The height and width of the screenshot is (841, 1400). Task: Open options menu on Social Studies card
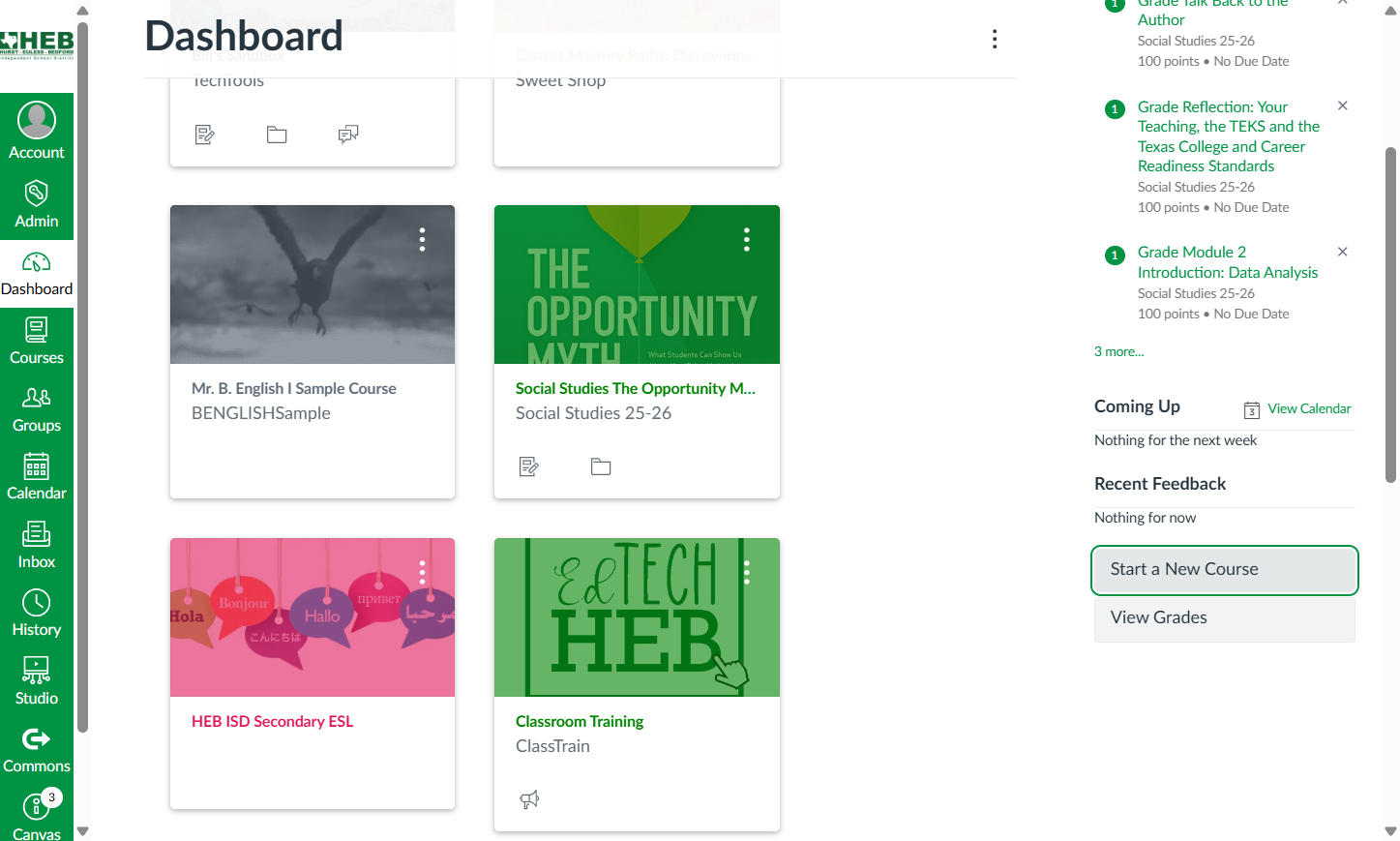(x=746, y=240)
